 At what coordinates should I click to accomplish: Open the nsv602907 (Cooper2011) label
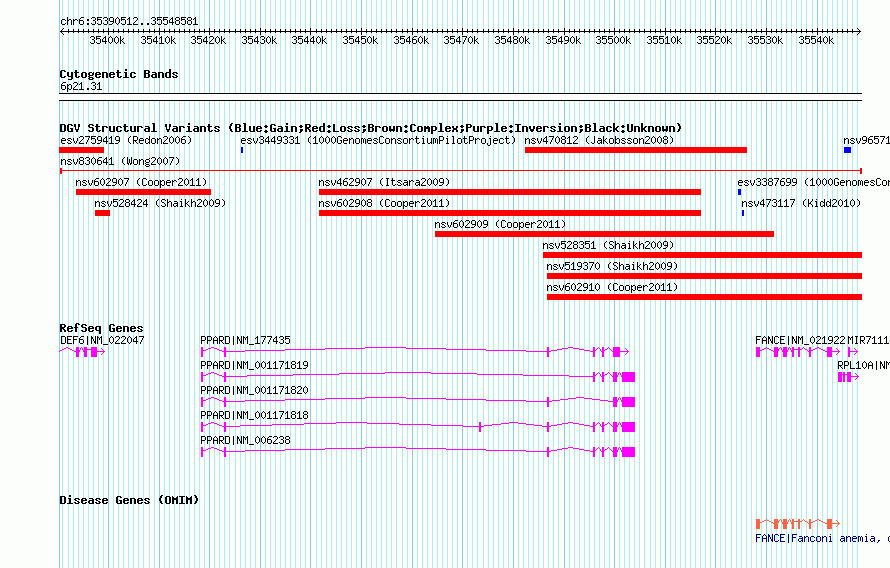click(x=141, y=182)
